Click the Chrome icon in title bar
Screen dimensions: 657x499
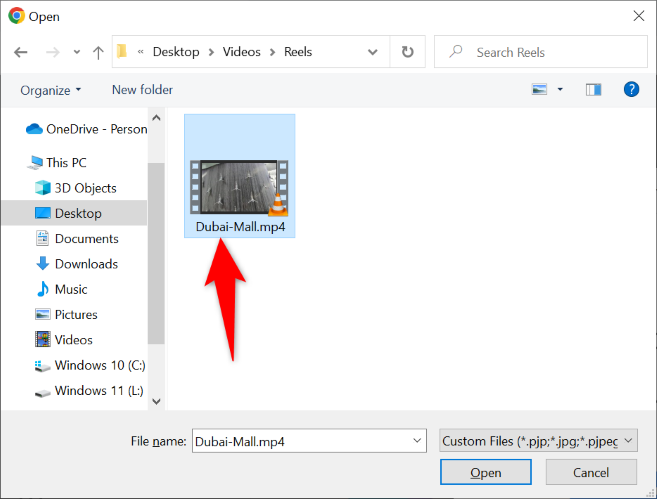click(16, 16)
